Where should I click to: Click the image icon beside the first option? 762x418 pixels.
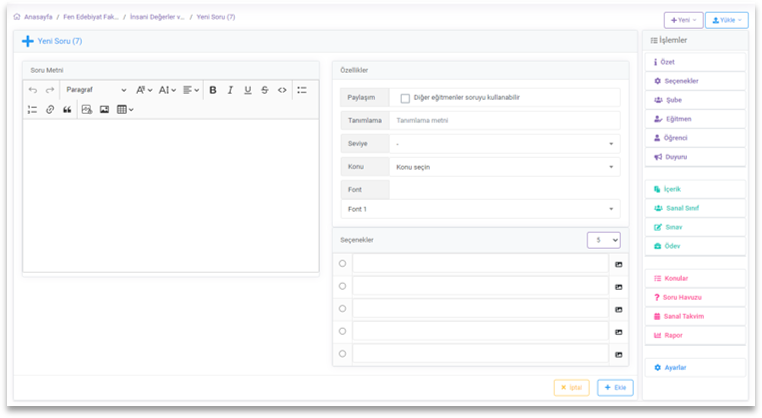click(x=618, y=264)
